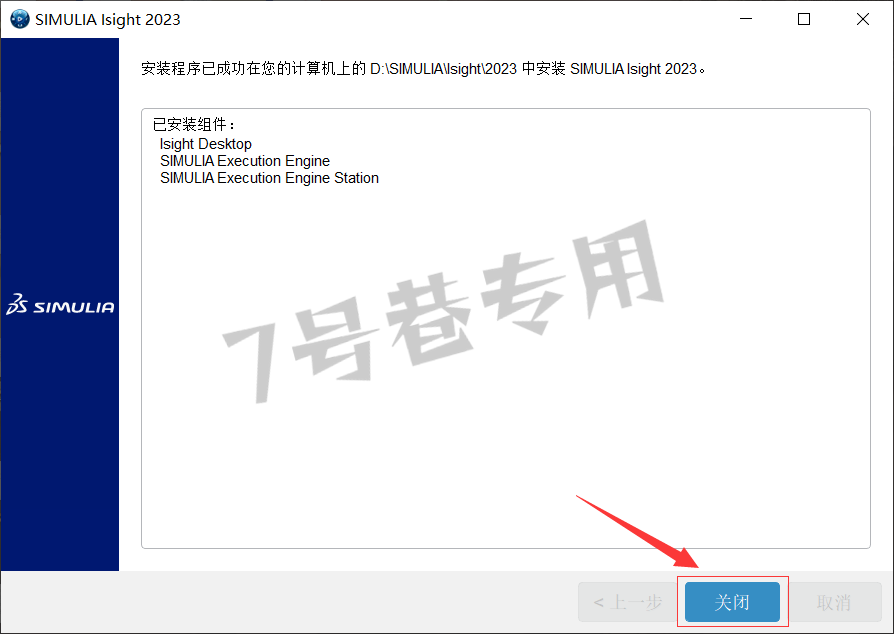The height and width of the screenshot is (634, 894).
Task: Click the 7号巷专用 watermark text
Action: [x=443, y=312]
